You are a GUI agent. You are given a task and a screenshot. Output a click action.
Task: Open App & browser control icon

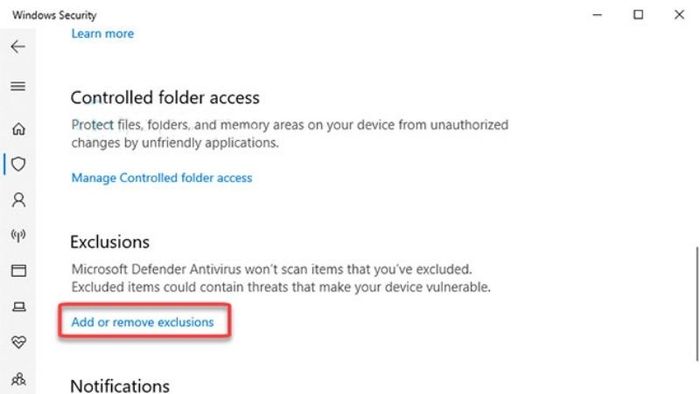tap(18, 270)
